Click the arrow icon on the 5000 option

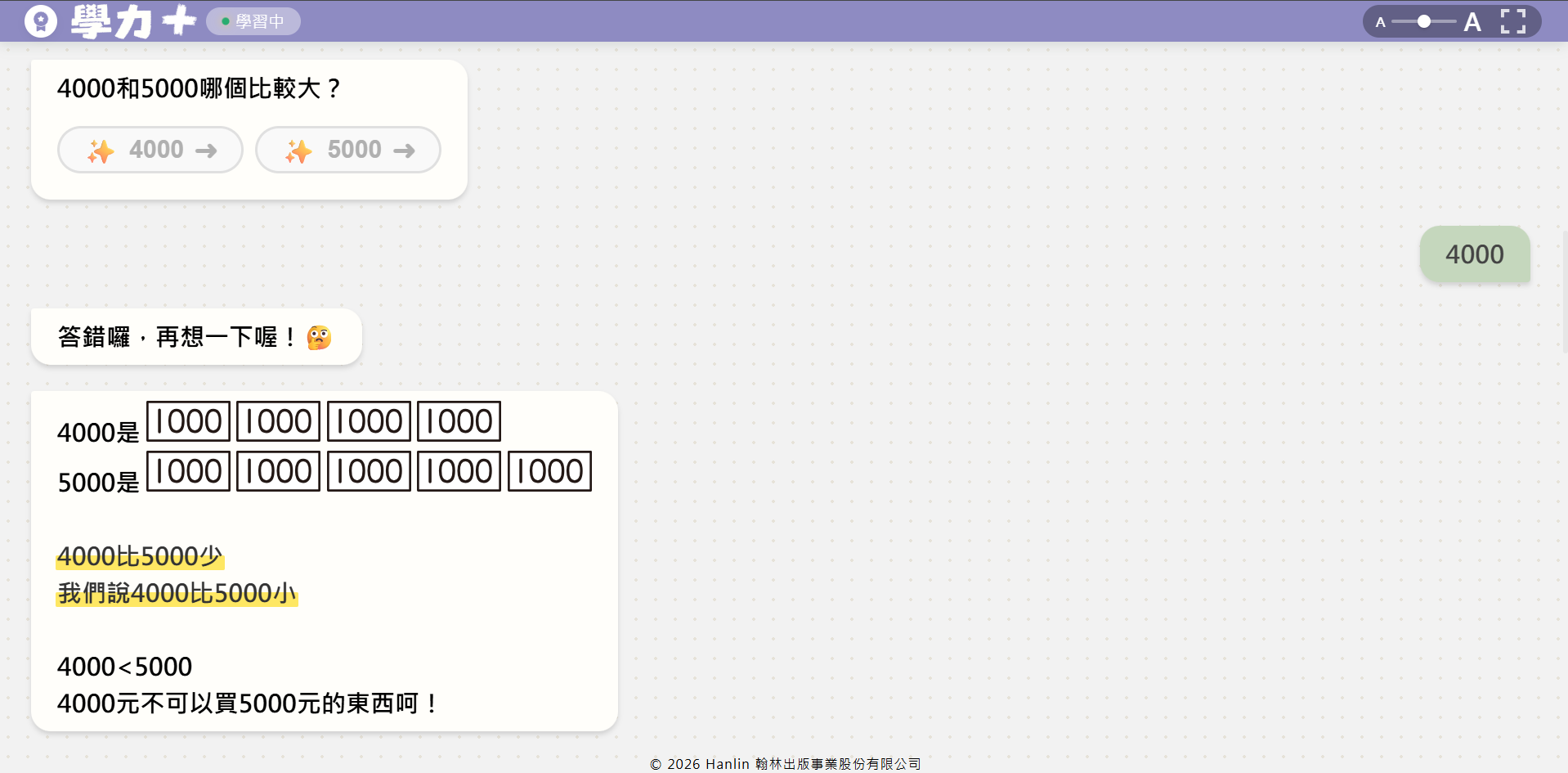coord(404,151)
